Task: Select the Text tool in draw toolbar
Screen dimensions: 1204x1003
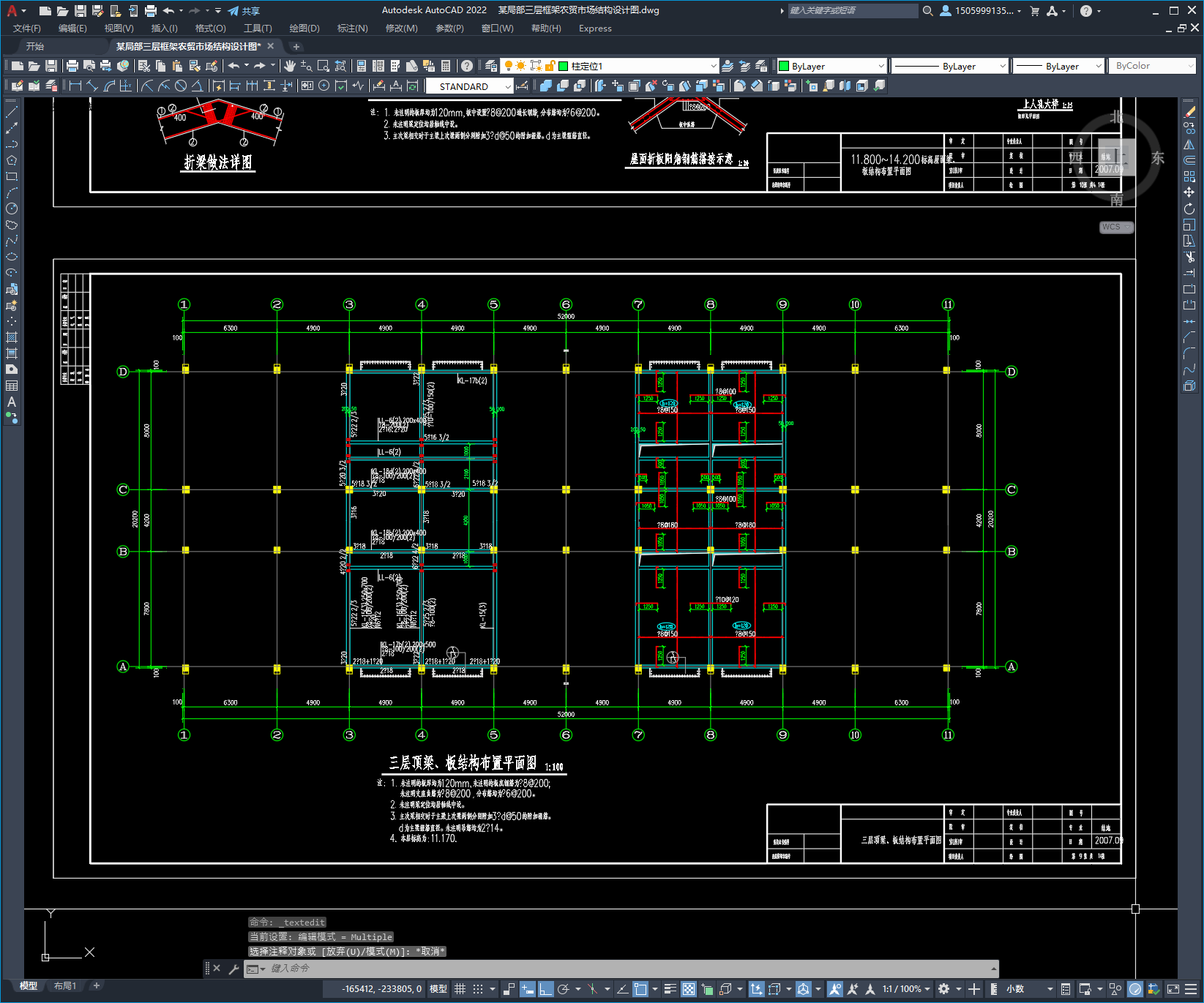Action: click(12, 402)
